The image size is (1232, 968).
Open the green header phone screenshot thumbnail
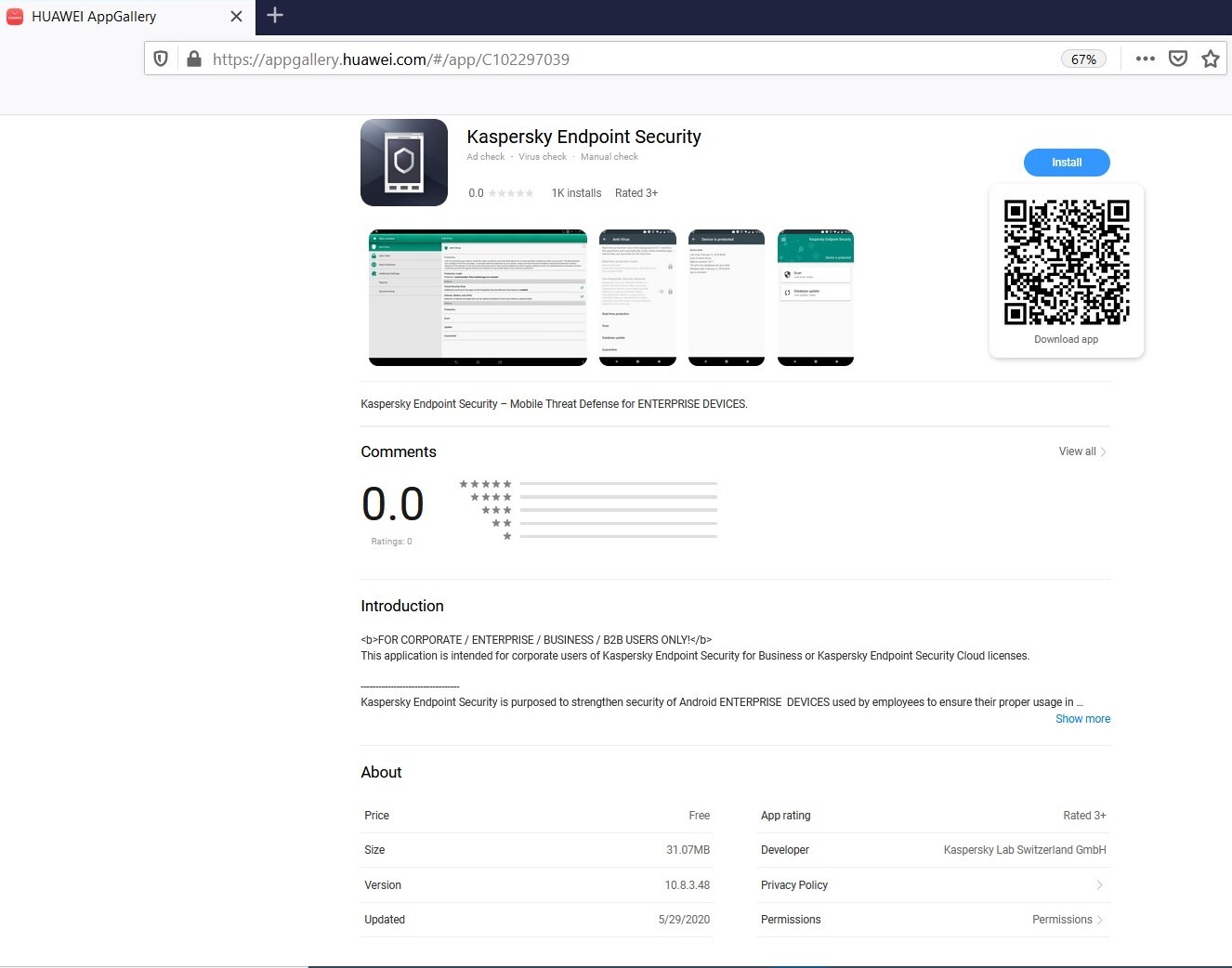[816, 297]
